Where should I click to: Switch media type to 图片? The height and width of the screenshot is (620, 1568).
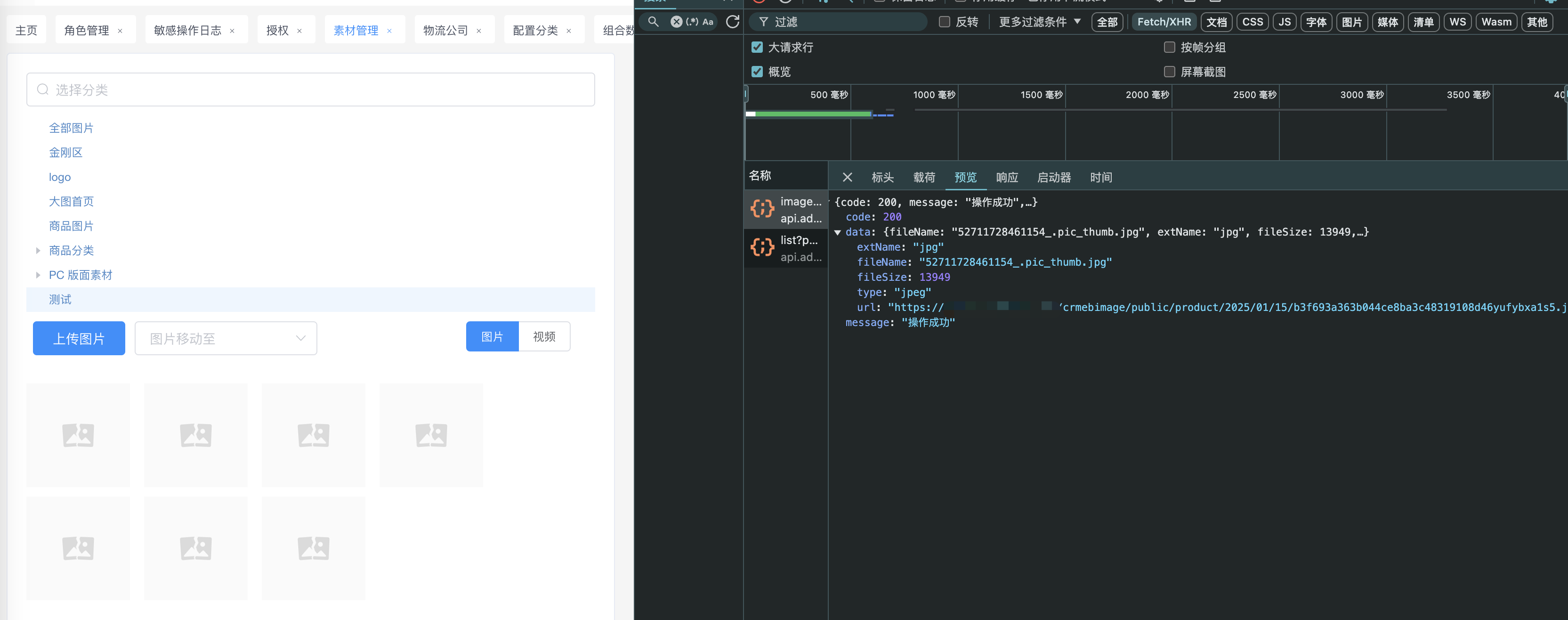coord(492,336)
